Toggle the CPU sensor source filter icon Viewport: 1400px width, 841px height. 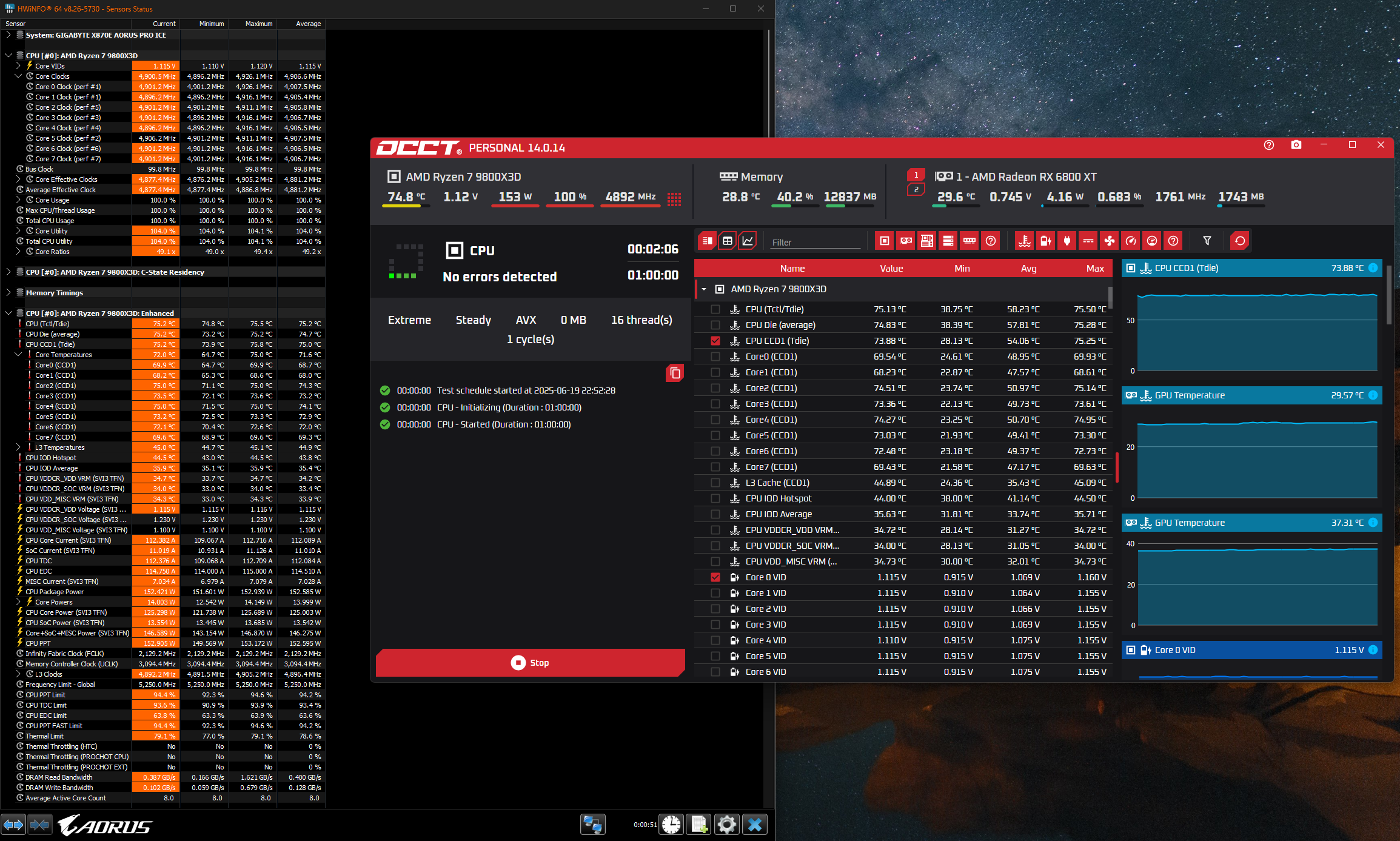click(885, 241)
